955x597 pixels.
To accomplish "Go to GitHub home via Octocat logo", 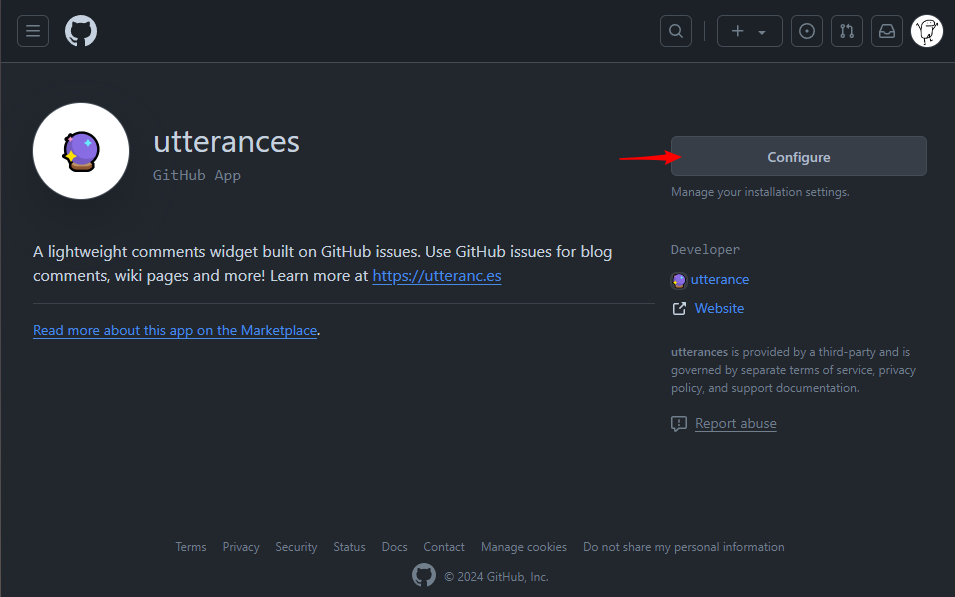I will 81,31.
